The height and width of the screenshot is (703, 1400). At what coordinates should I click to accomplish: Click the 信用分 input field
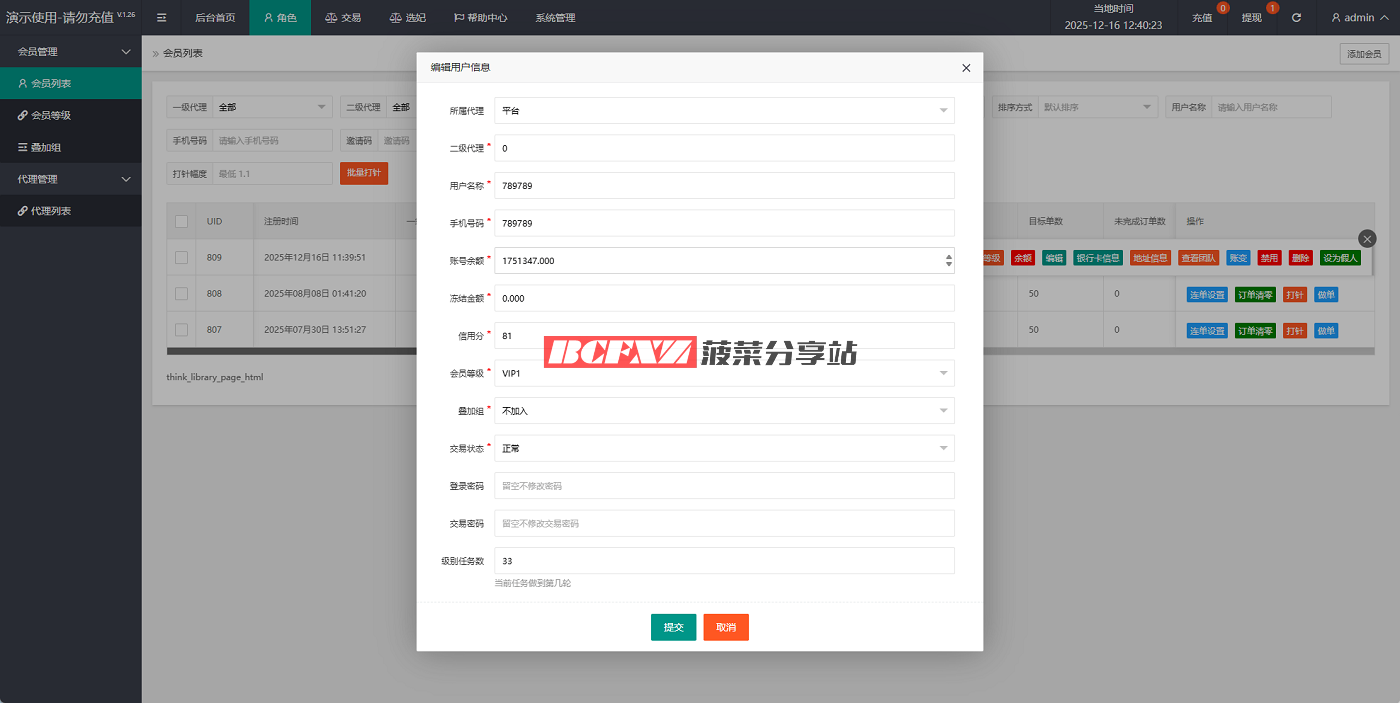724,336
